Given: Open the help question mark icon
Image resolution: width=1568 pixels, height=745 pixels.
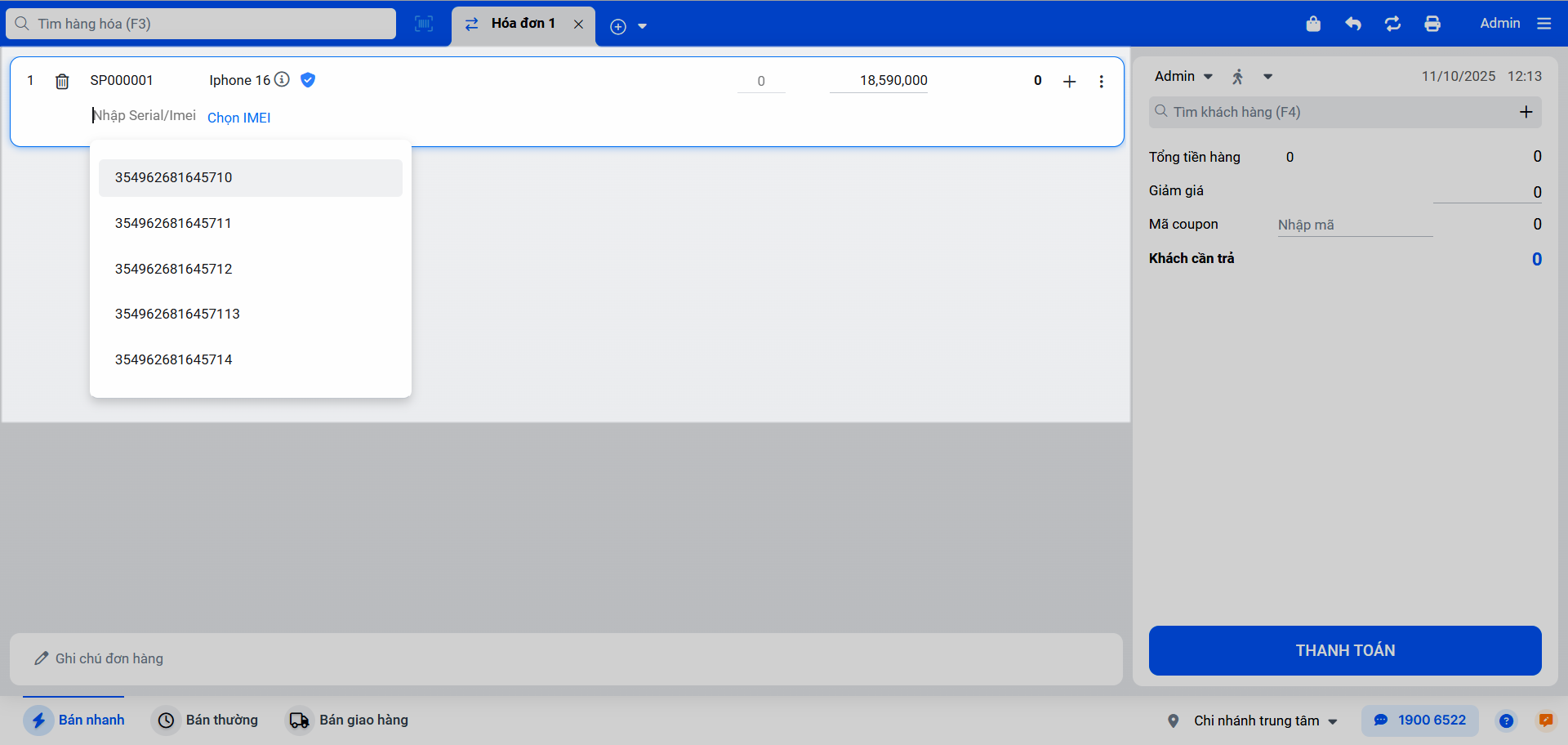Looking at the screenshot, I should pyautogui.click(x=1506, y=720).
